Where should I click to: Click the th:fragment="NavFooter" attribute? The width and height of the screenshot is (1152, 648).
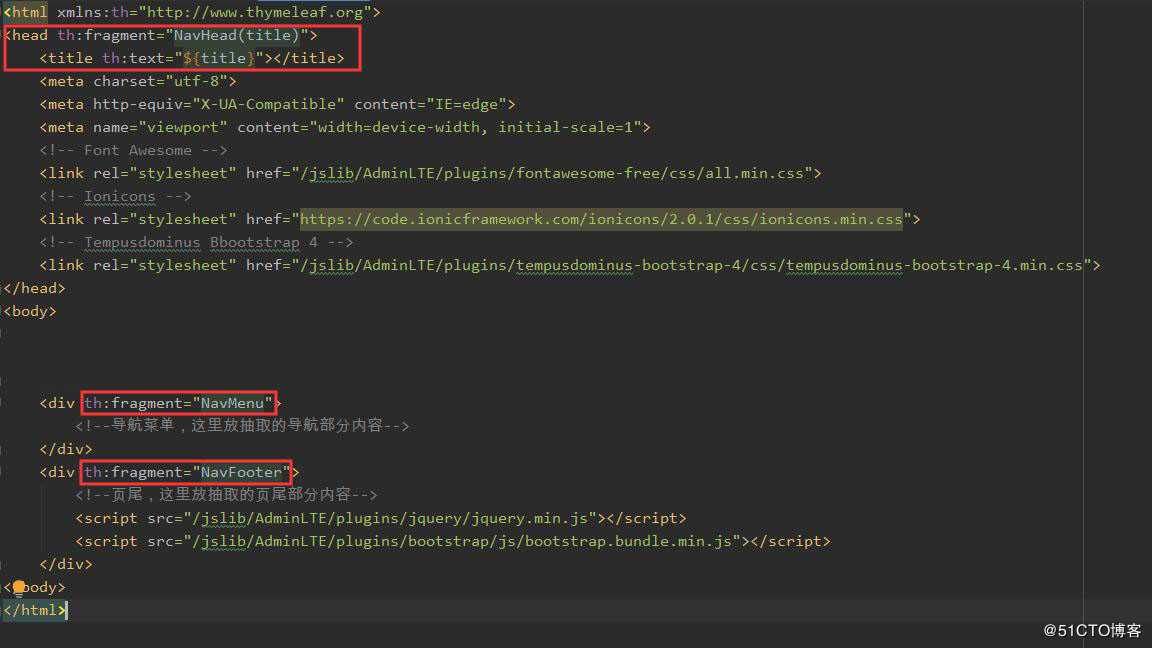(x=187, y=472)
